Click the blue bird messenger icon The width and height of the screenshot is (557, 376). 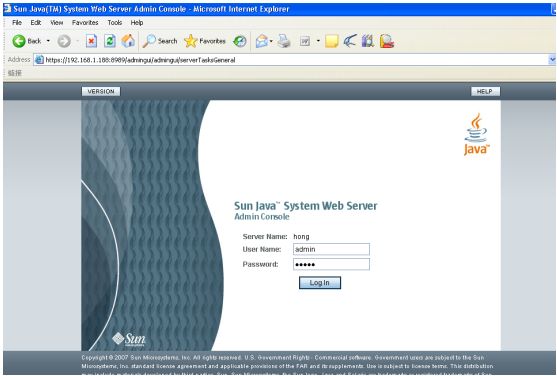(x=350, y=41)
